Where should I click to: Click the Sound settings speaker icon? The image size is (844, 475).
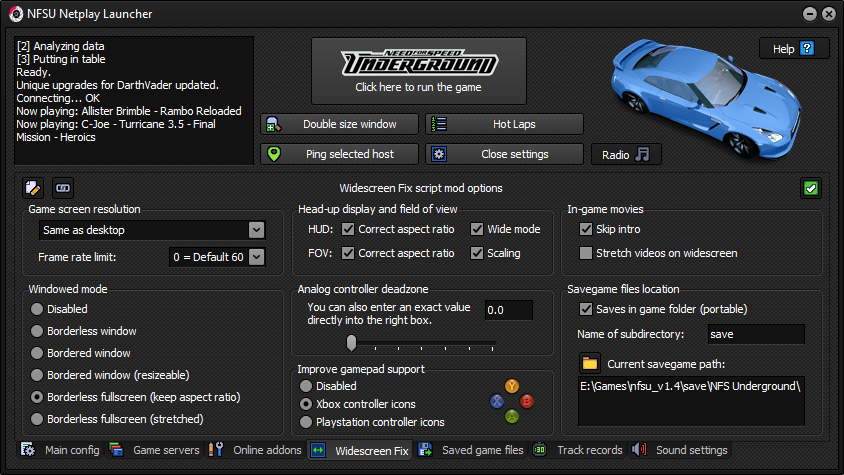pos(639,450)
